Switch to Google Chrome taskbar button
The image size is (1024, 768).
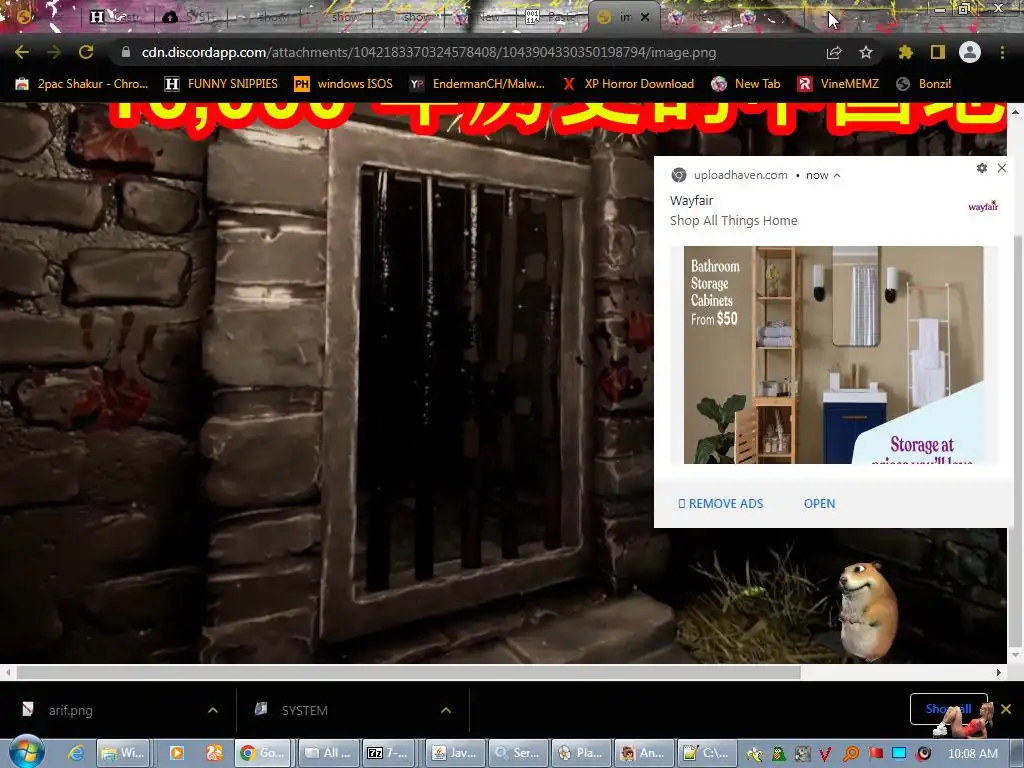click(263, 753)
